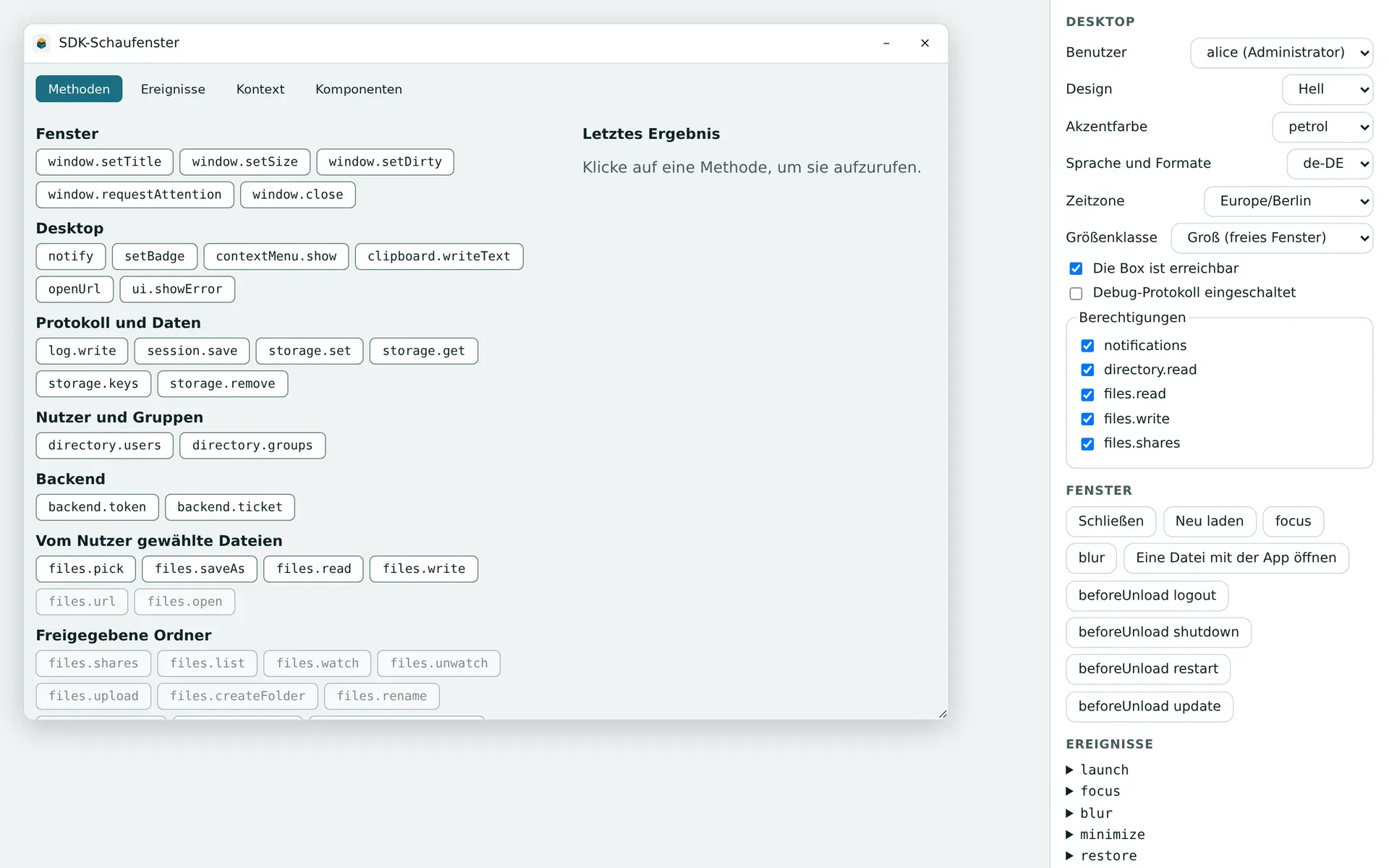Minimize the SDK-Schaufenster window
The image size is (1389, 868).
click(886, 43)
